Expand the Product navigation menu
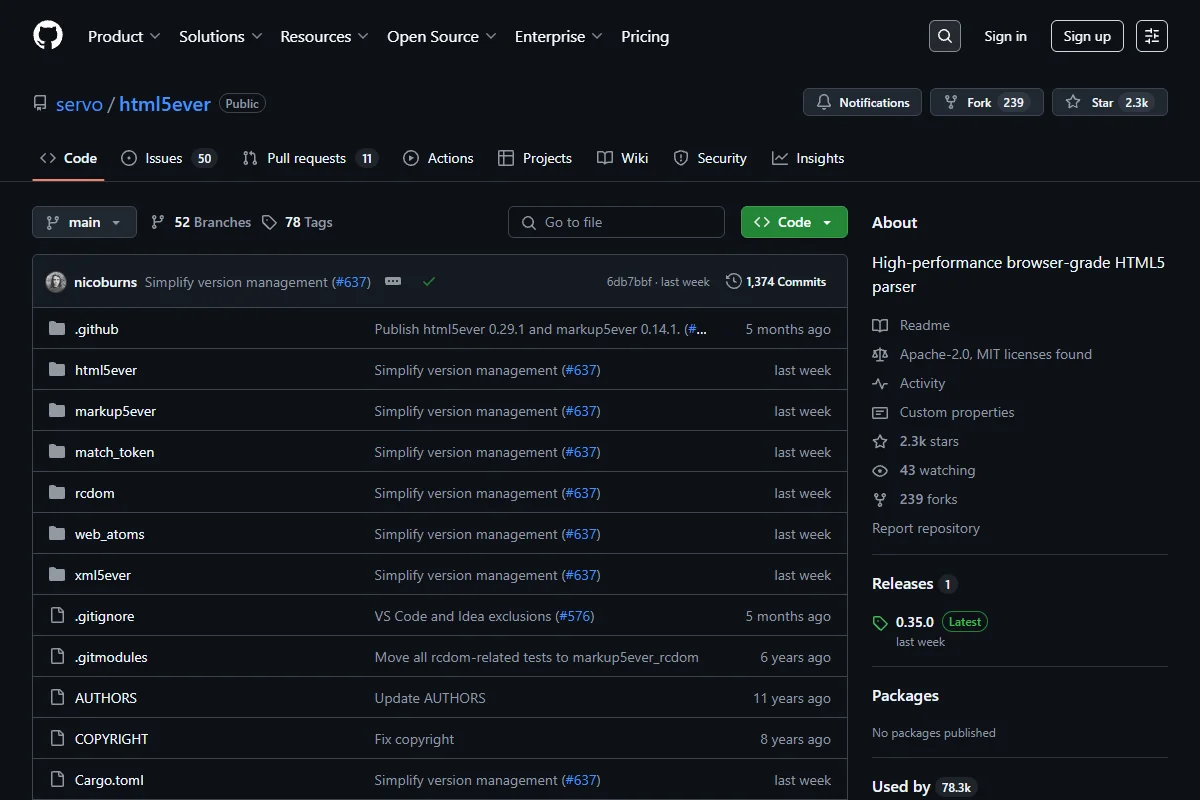 [x=124, y=36]
